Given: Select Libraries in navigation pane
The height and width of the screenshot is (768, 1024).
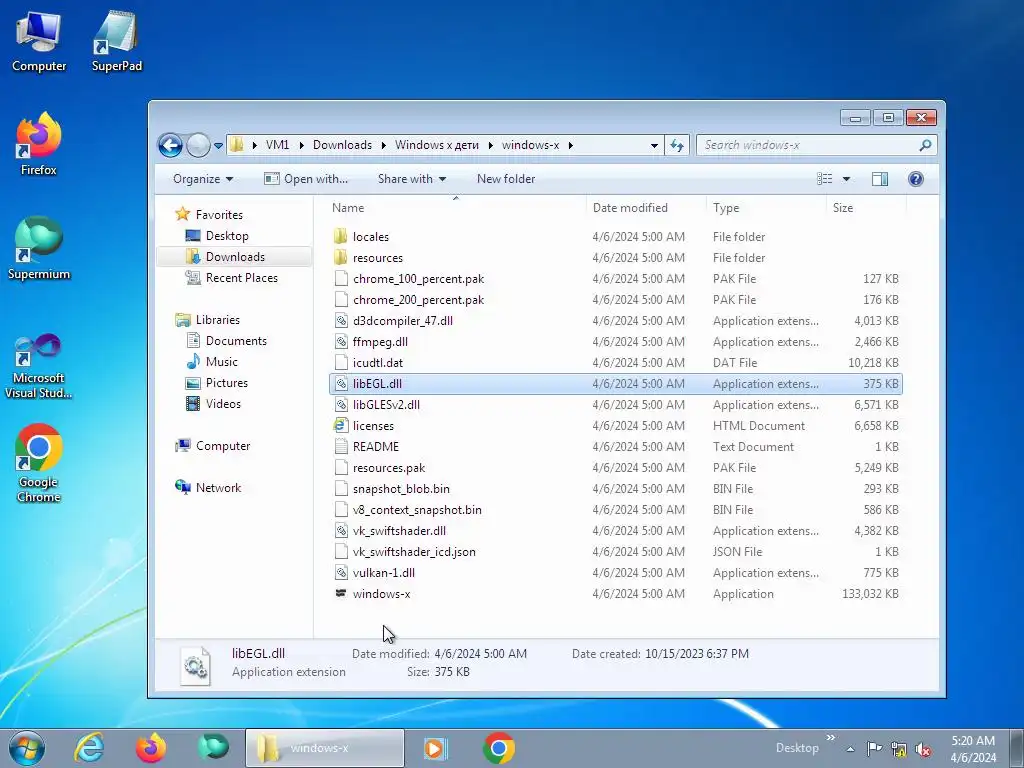Looking at the screenshot, I should coord(217,320).
